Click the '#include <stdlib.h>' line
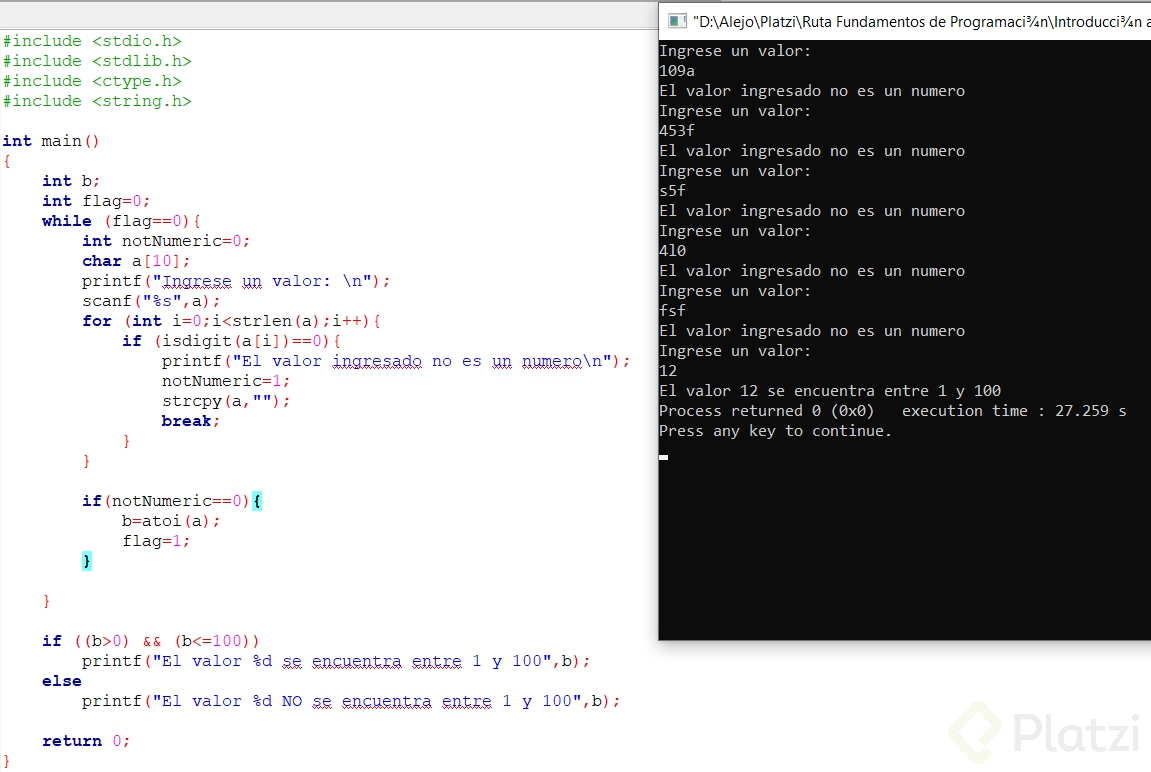The height and width of the screenshot is (772, 1151). click(x=97, y=61)
